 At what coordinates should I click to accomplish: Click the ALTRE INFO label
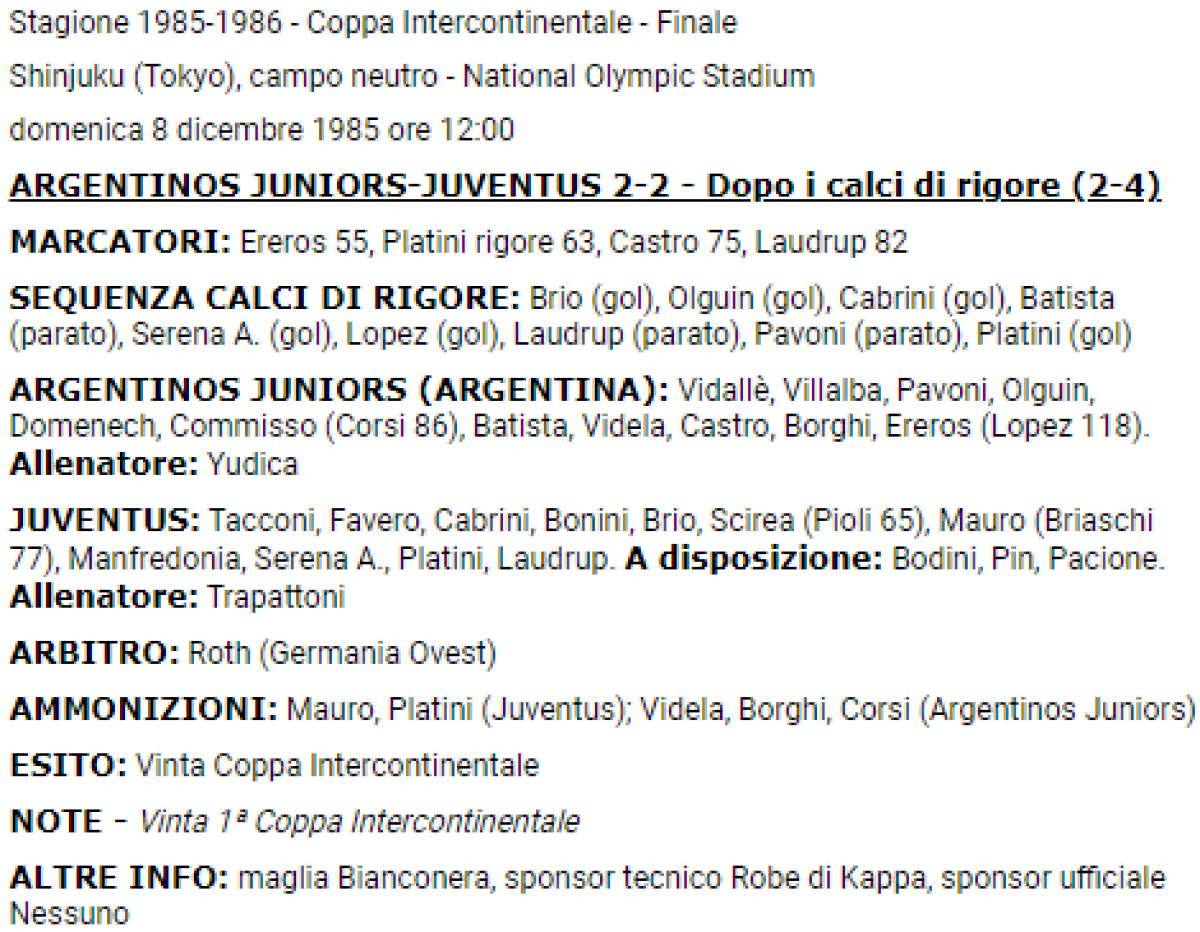tap(120, 879)
